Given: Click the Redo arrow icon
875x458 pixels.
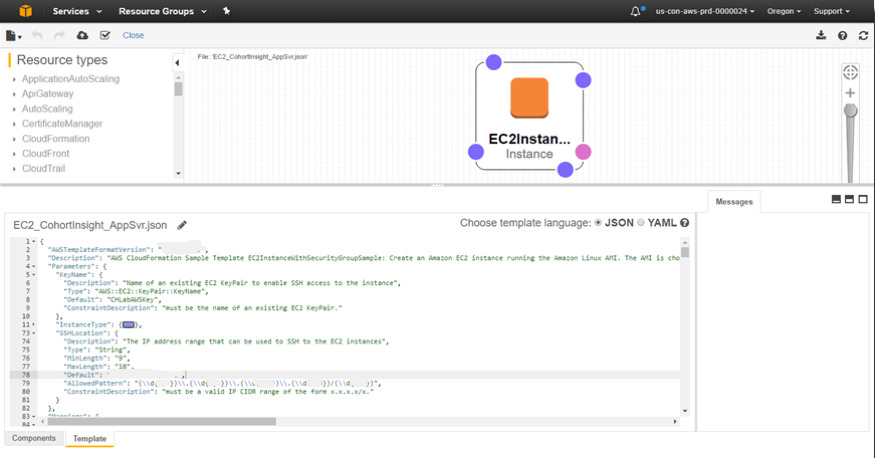Looking at the screenshot, I should [x=59, y=36].
